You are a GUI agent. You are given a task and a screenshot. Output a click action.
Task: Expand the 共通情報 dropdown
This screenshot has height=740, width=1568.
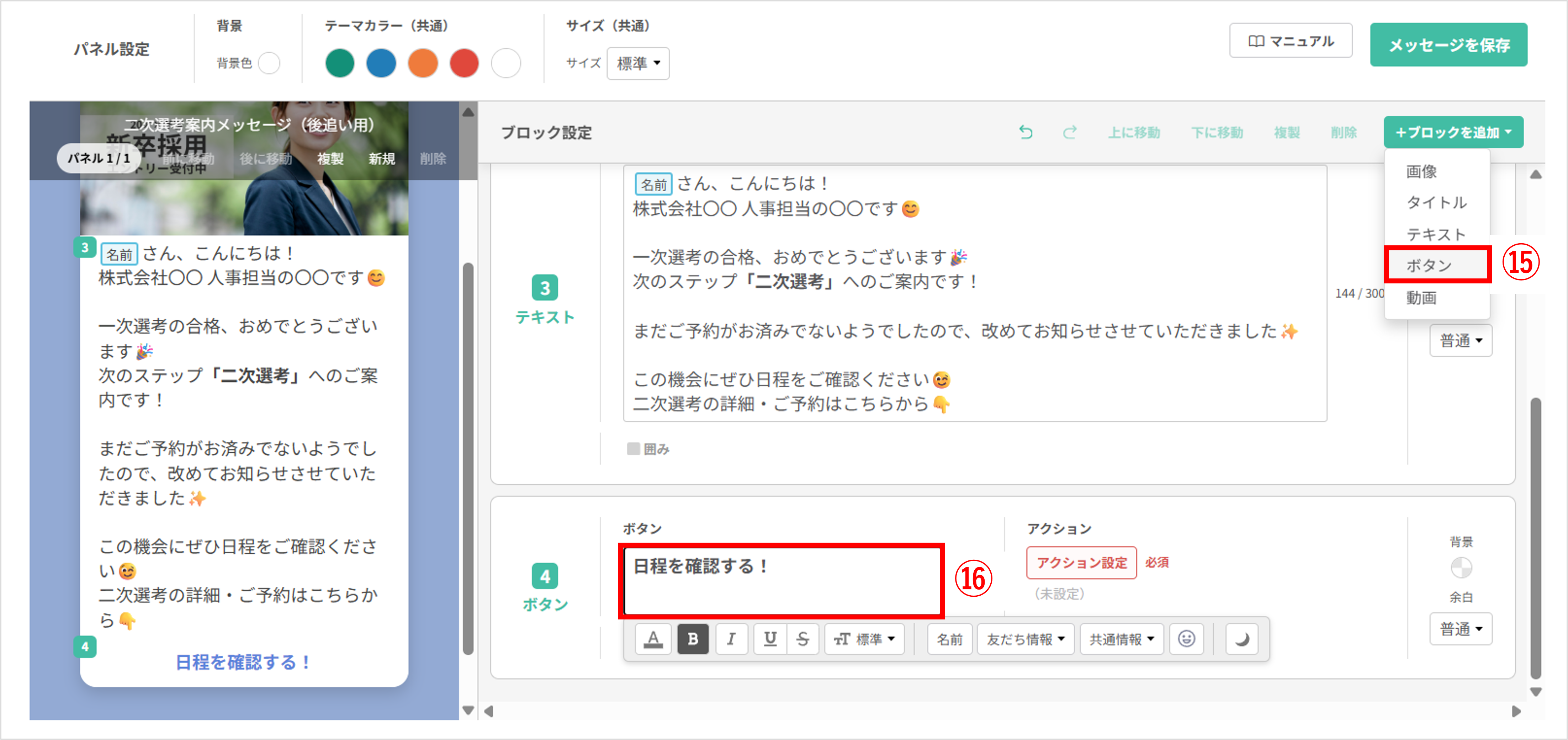[x=1121, y=638]
